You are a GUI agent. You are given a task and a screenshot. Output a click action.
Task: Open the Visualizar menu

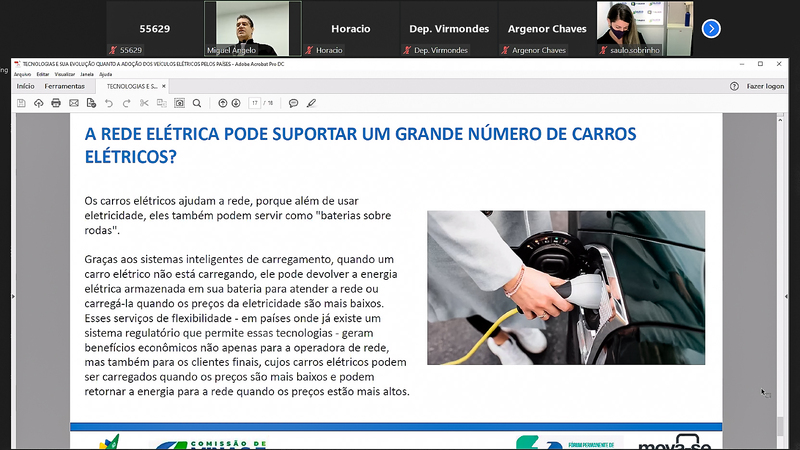click(x=64, y=74)
